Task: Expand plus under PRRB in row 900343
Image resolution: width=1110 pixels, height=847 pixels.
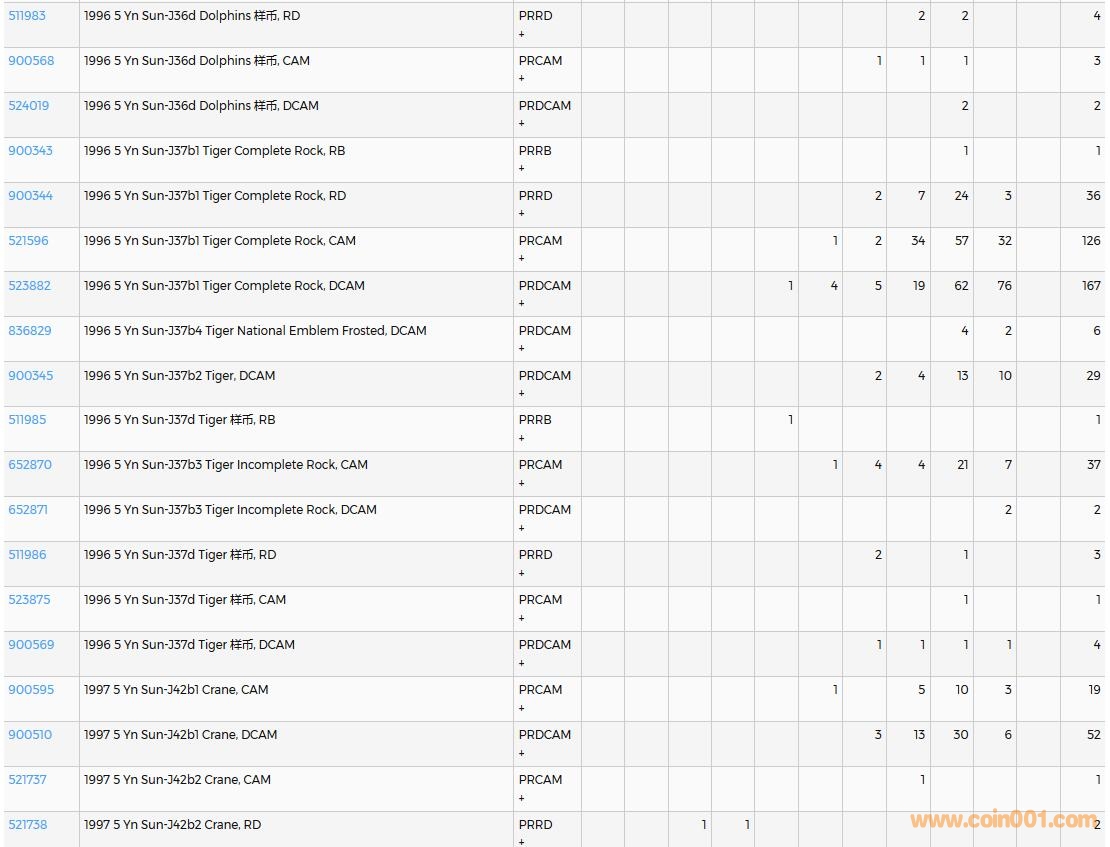Action: tap(521, 168)
